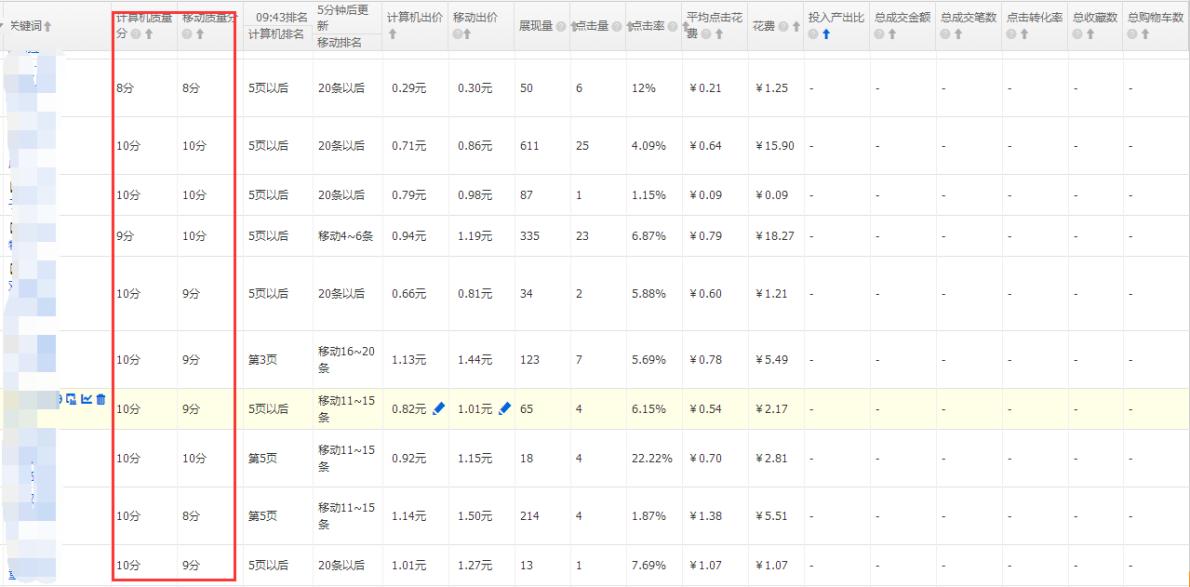
Task: Click the first keyword in the list
Action: pyautogui.click(x=30, y=88)
